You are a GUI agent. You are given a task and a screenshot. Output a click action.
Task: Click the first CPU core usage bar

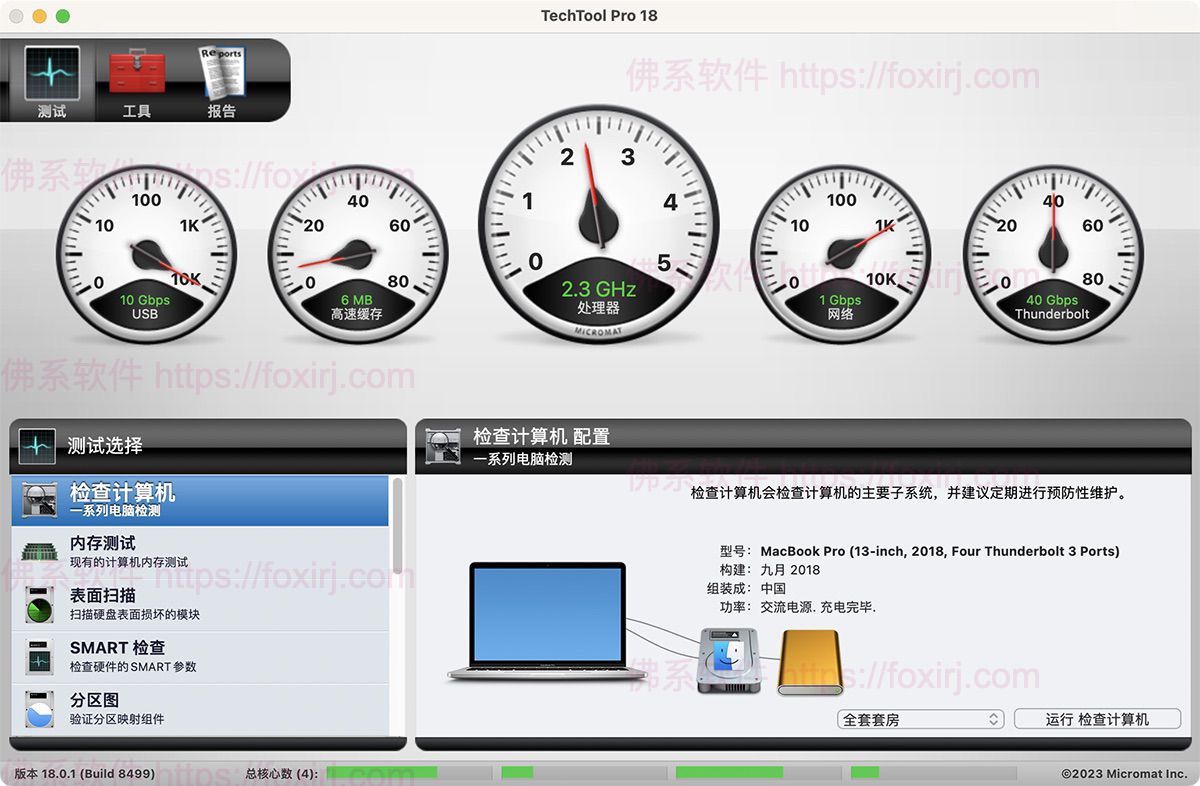(382, 773)
